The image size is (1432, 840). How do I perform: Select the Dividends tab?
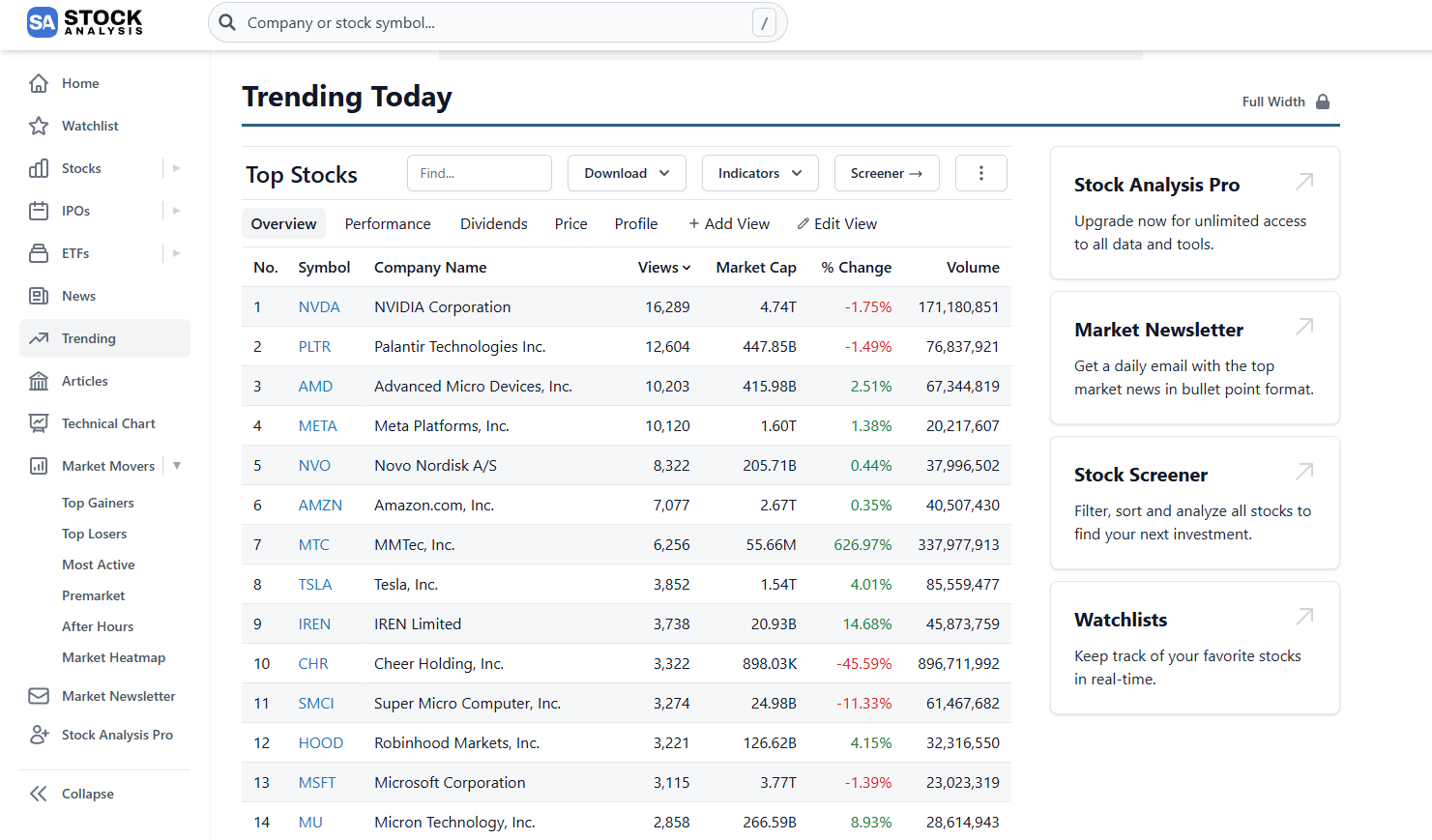pos(493,223)
